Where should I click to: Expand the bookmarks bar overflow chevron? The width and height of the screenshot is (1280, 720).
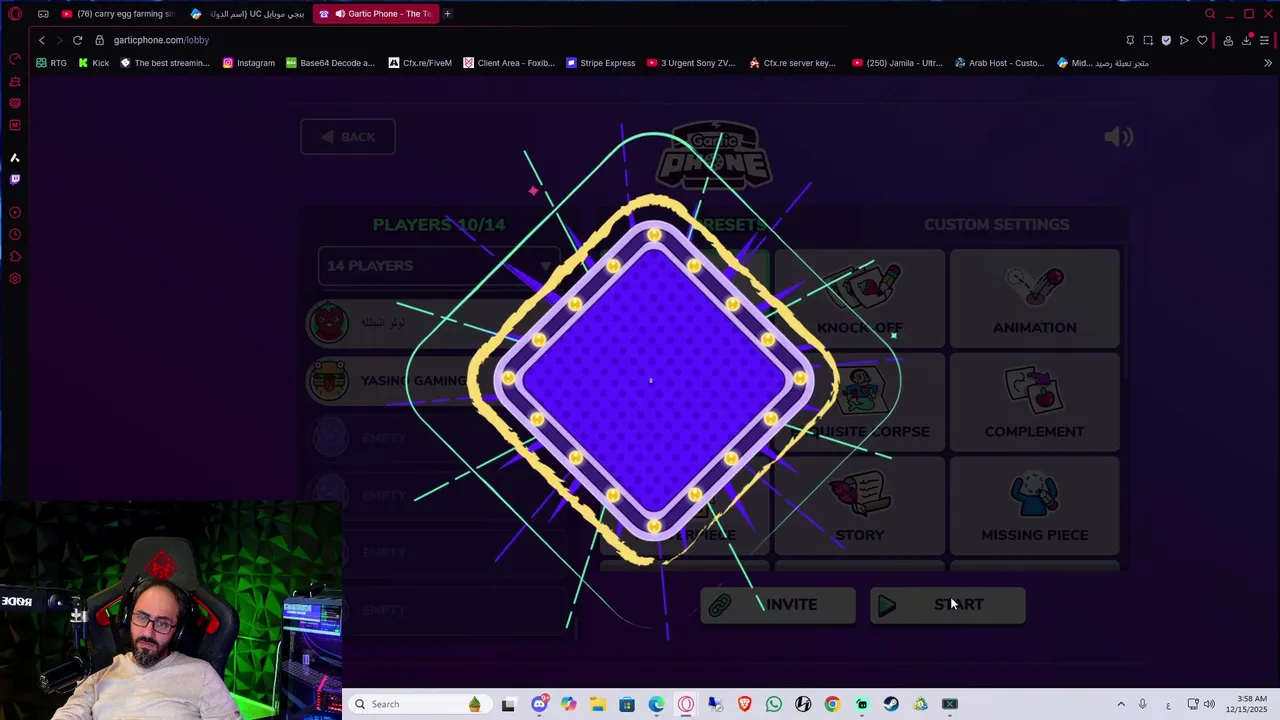point(1268,63)
